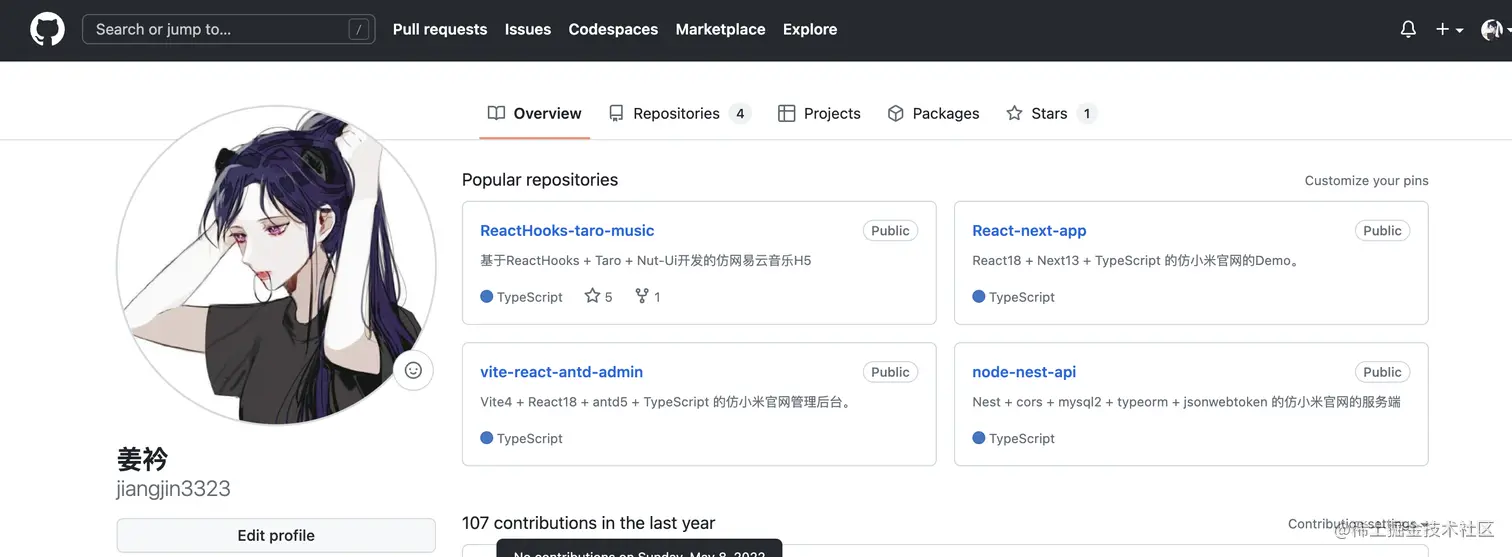
Task: Click star count on ReactHooks-taro-music
Action: tap(599, 297)
